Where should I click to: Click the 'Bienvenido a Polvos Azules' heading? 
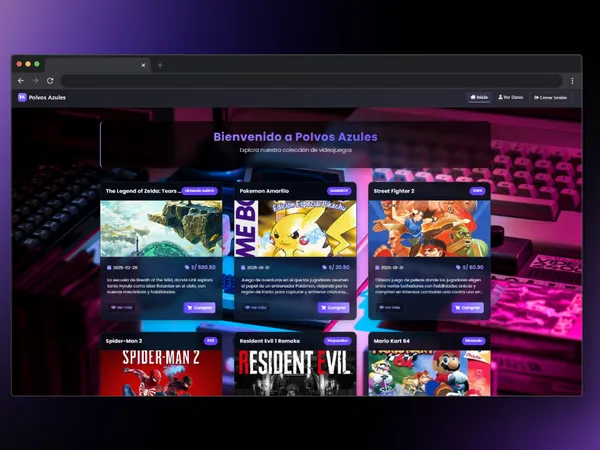point(295,137)
